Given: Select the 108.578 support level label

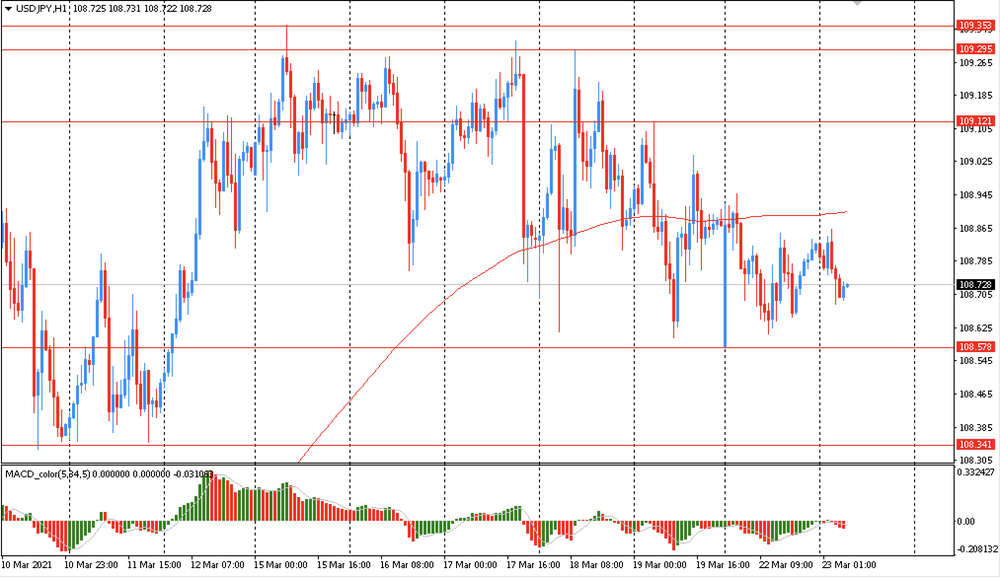Looking at the screenshot, I should [975, 347].
